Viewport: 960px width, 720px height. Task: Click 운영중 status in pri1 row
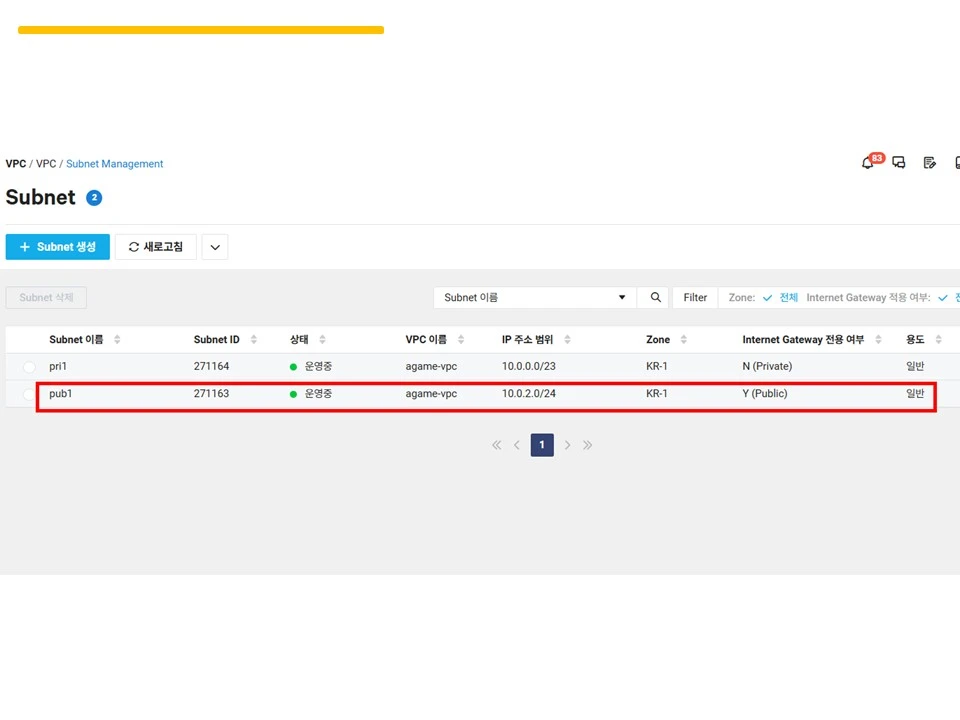pyautogui.click(x=318, y=366)
